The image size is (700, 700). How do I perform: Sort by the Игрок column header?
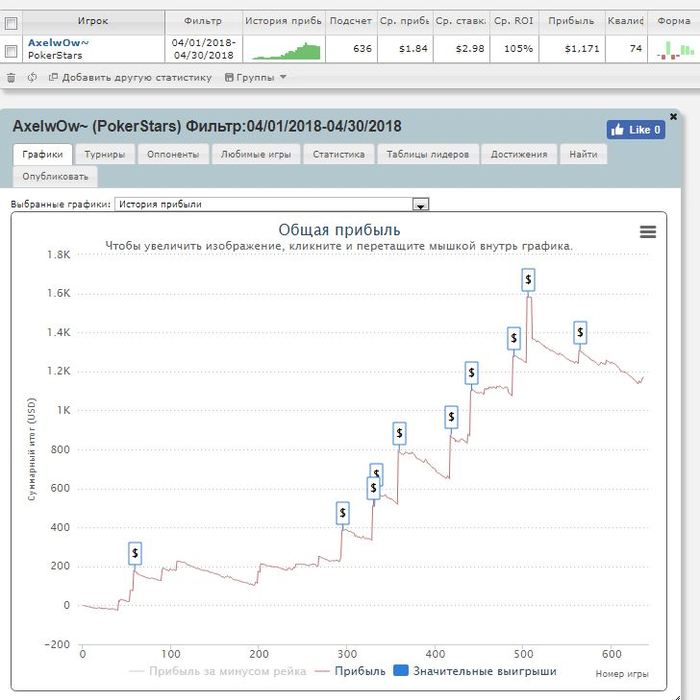point(93,21)
